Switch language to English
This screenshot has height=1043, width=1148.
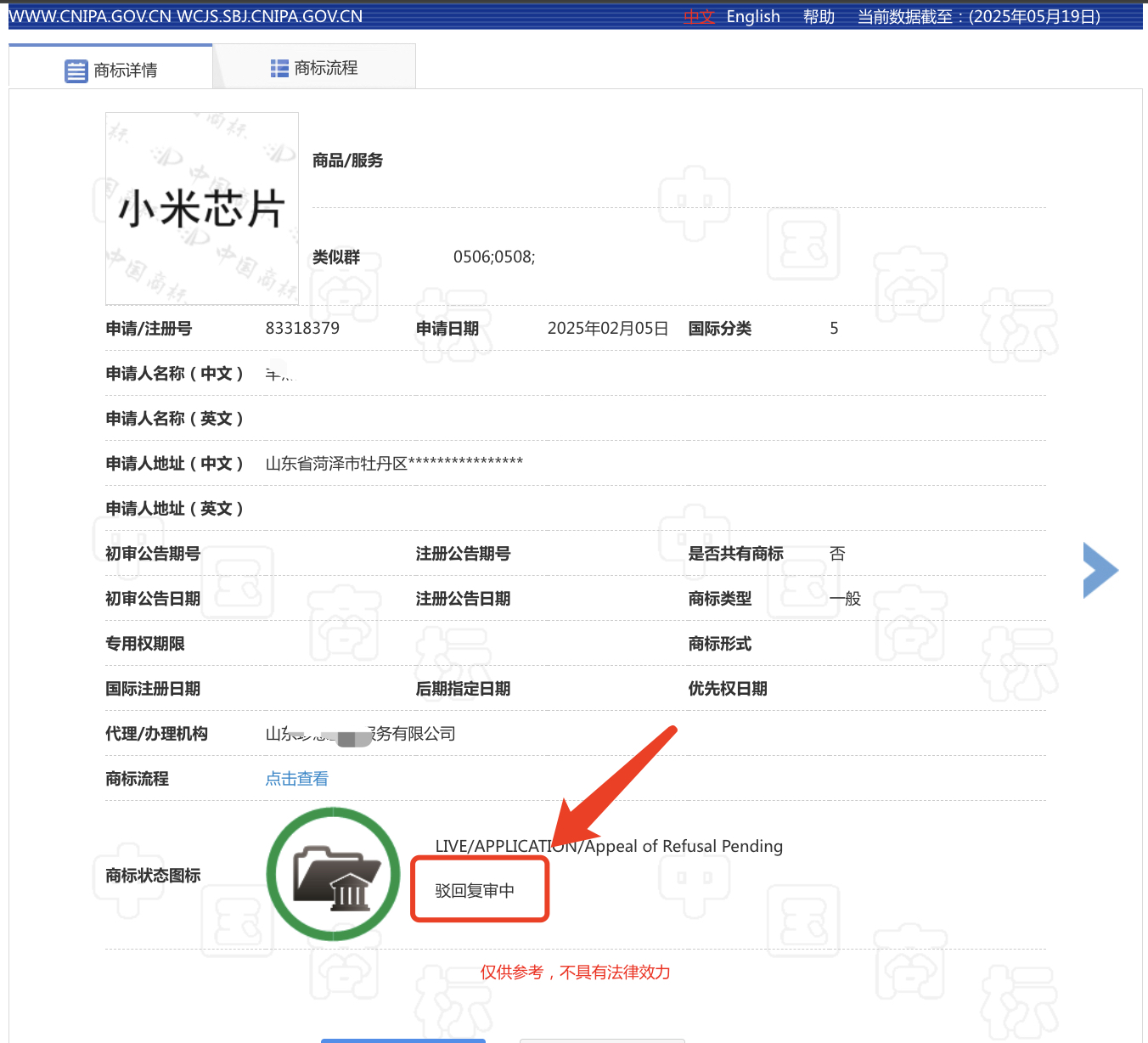click(753, 17)
